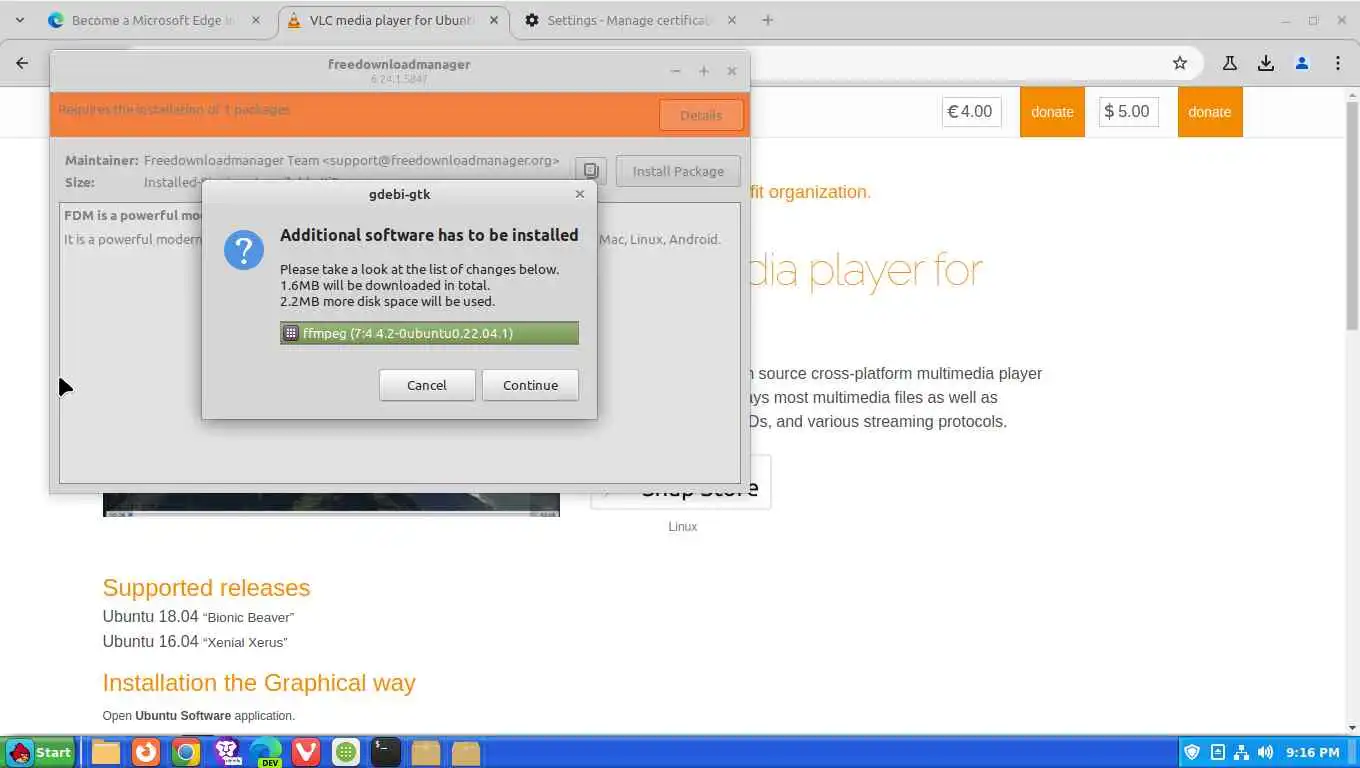Viewport: 1360px width, 768px height.
Task: Open the browser downloads icon
Action: coord(1266,63)
